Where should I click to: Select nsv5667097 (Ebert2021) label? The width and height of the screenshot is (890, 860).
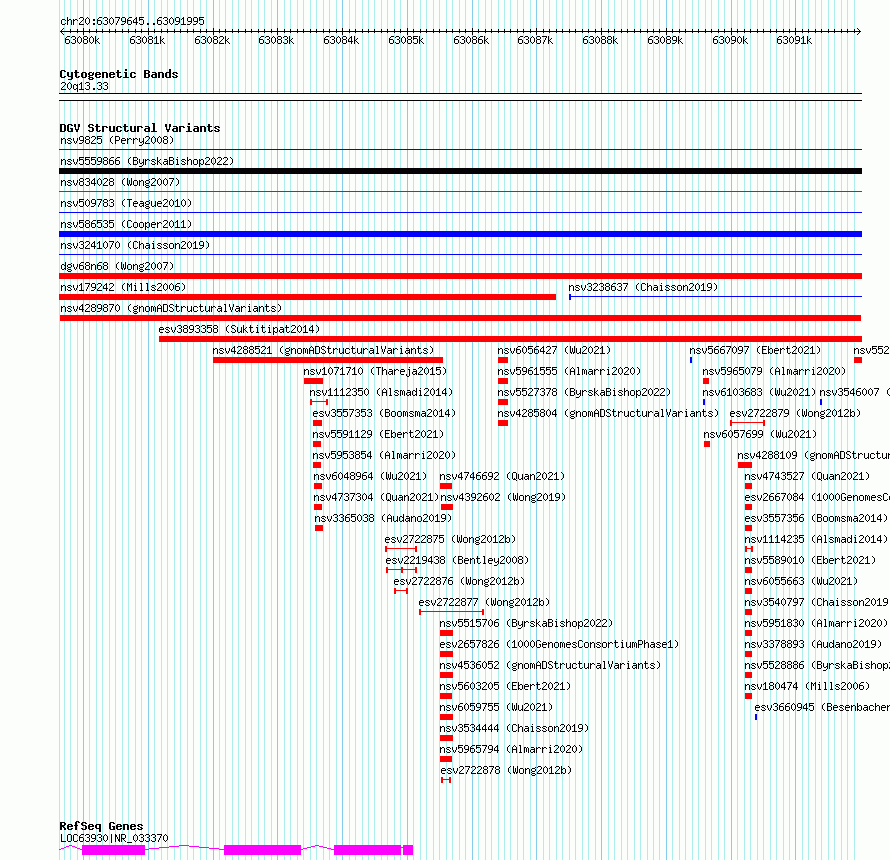coord(755,350)
